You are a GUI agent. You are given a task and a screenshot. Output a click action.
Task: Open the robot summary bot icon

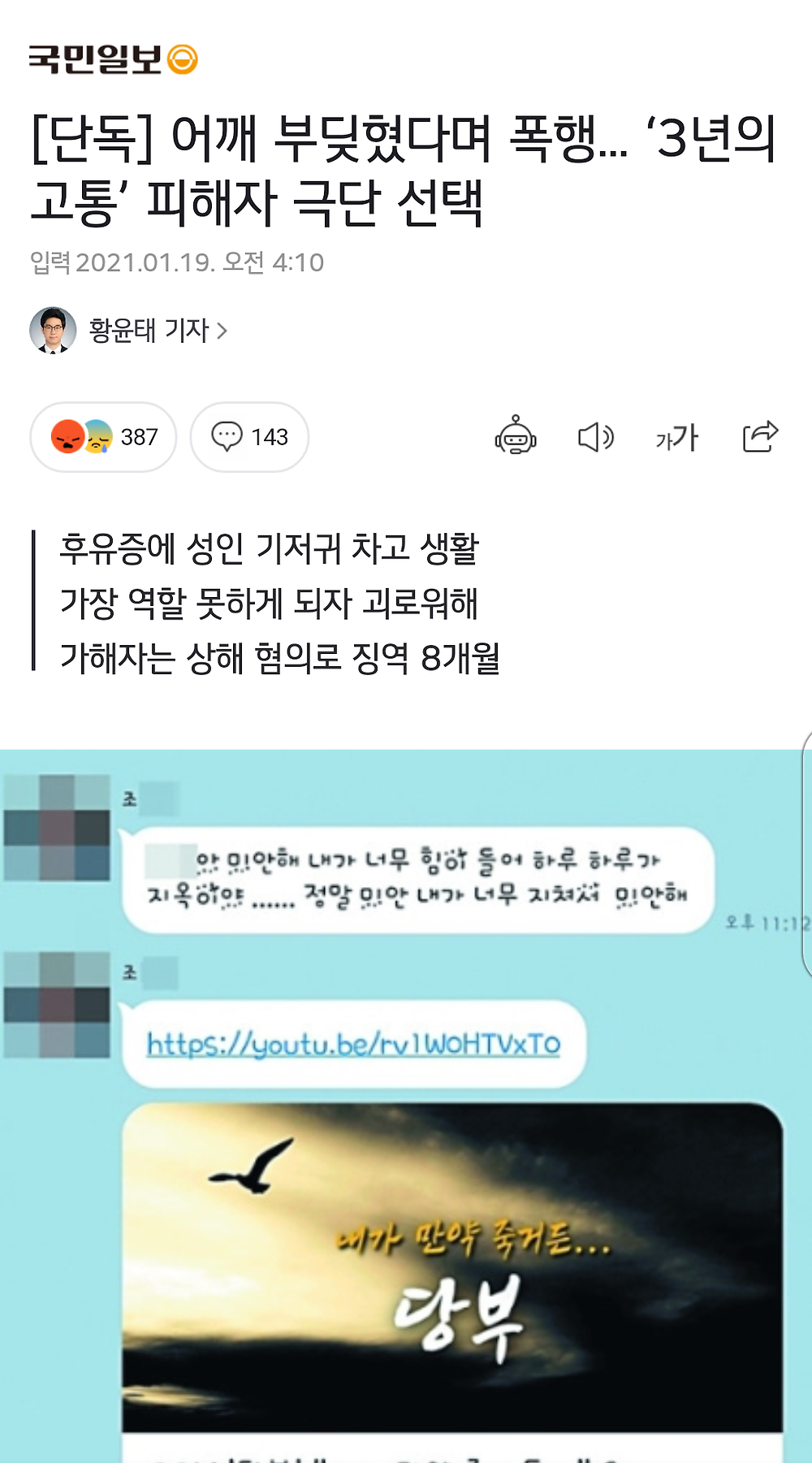point(516,435)
